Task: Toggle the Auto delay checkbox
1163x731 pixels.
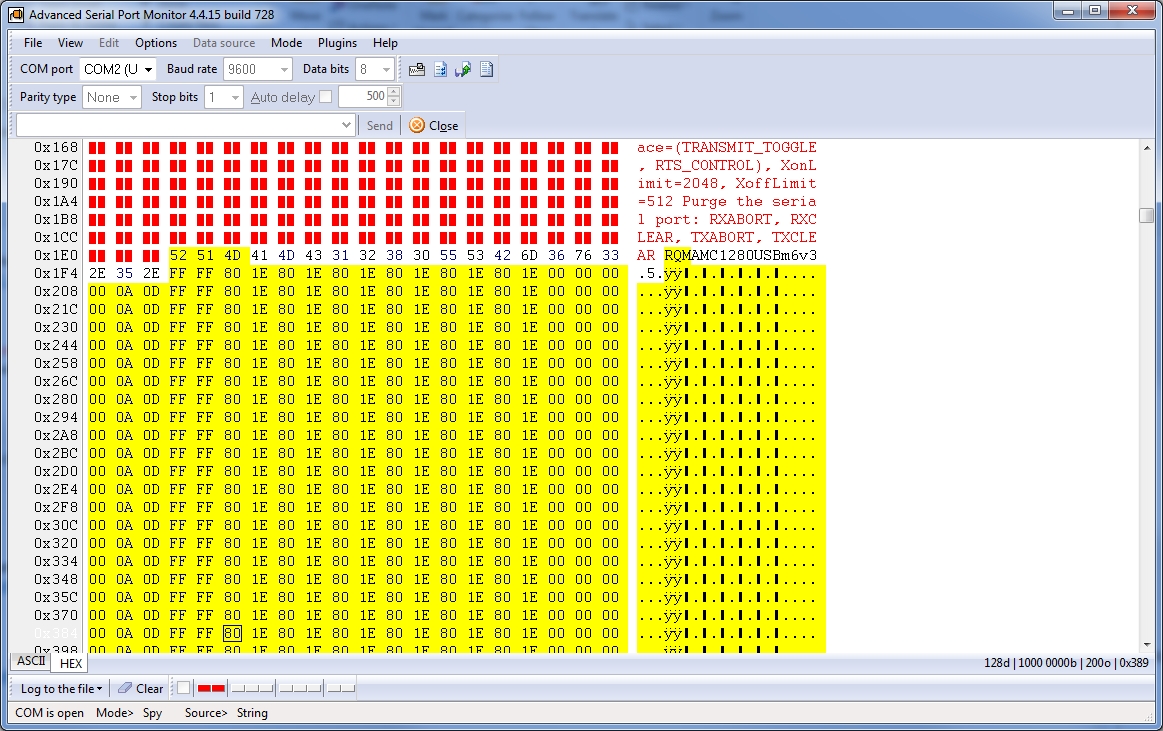Action: [325, 97]
